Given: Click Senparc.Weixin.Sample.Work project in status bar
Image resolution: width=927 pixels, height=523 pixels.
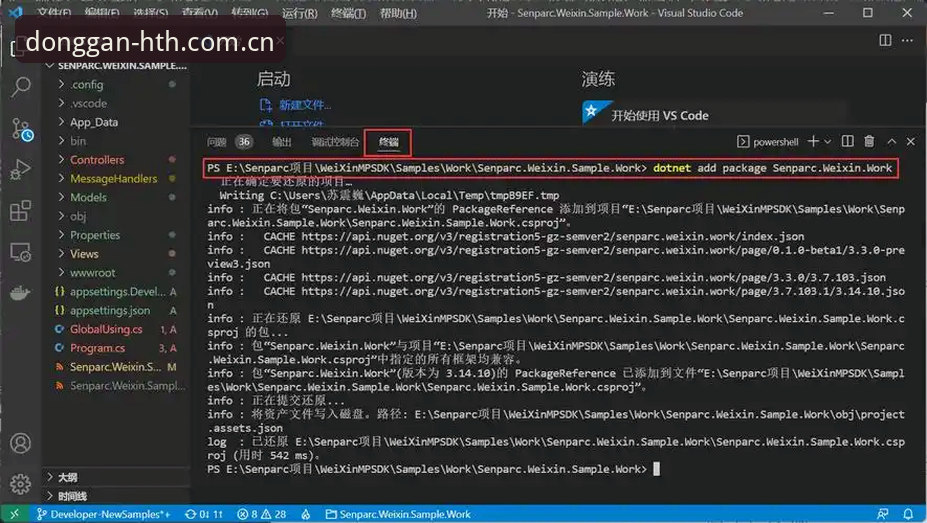Looking at the screenshot, I should [398, 514].
